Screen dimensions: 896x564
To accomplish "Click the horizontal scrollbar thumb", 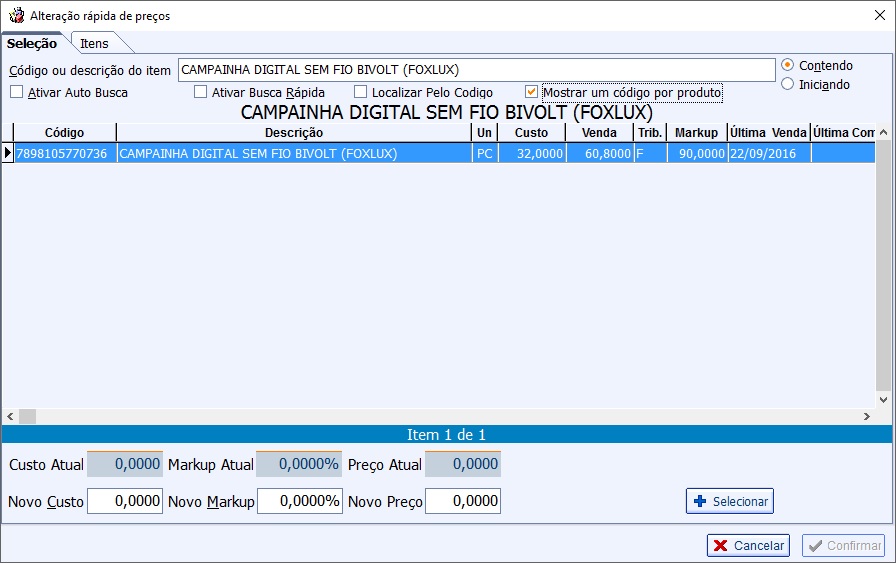I will coord(27,416).
